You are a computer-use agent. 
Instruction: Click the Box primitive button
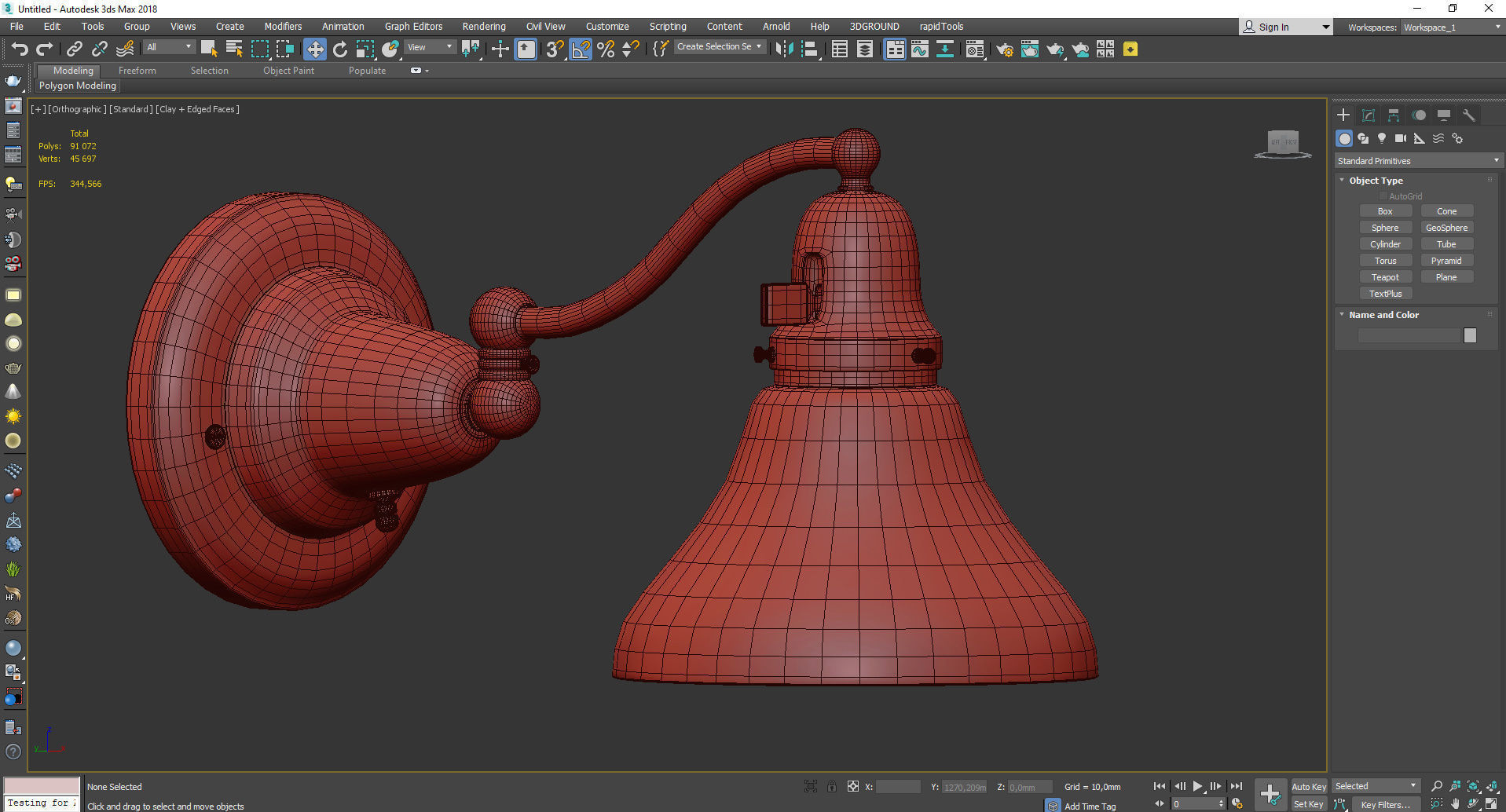click(x=1385, y=211)
